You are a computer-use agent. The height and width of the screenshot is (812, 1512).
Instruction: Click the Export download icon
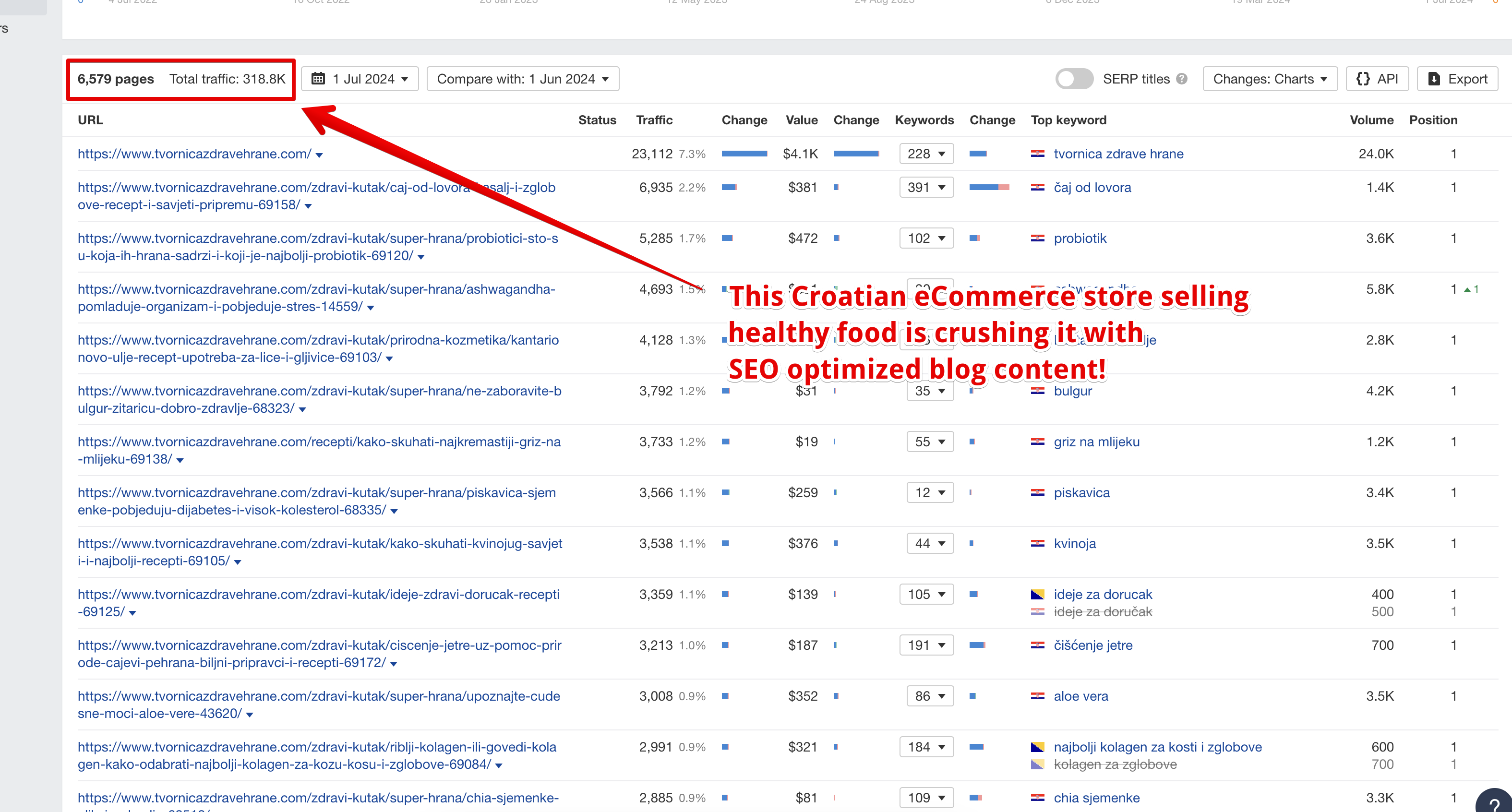pos(1433,79)
